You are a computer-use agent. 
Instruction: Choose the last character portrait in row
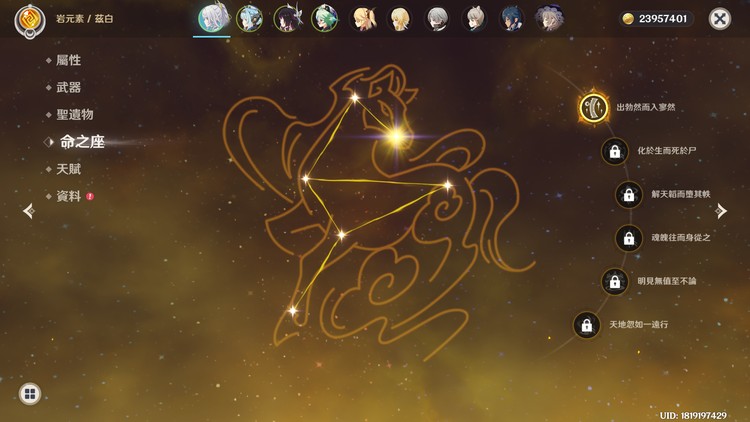[549, 18]
